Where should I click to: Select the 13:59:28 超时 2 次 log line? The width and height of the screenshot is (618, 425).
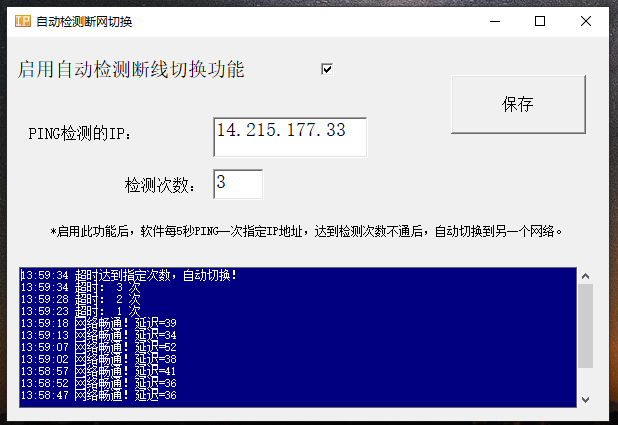point(80,299)
